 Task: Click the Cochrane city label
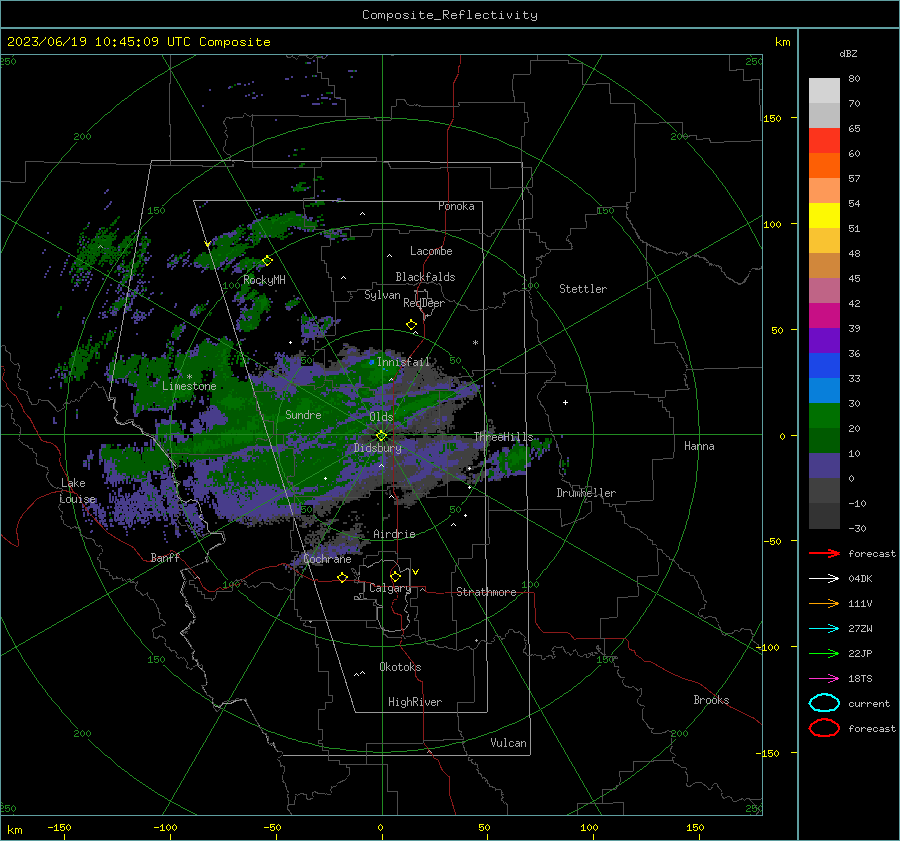click(327, 559)
